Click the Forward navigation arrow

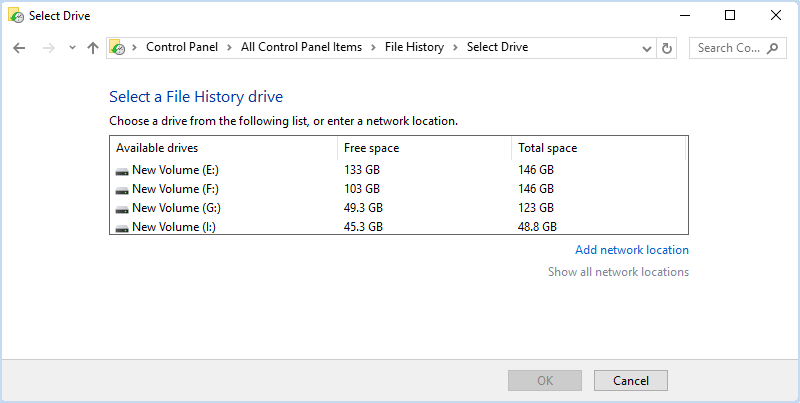coord(49,48)
